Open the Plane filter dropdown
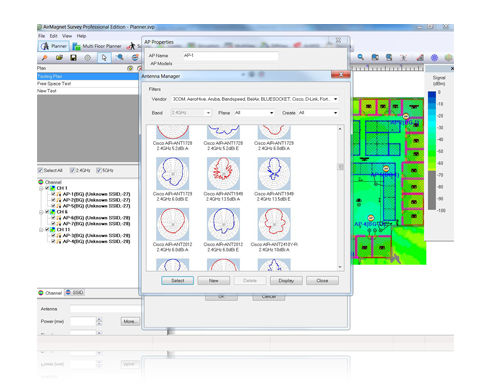 point(254,113)
